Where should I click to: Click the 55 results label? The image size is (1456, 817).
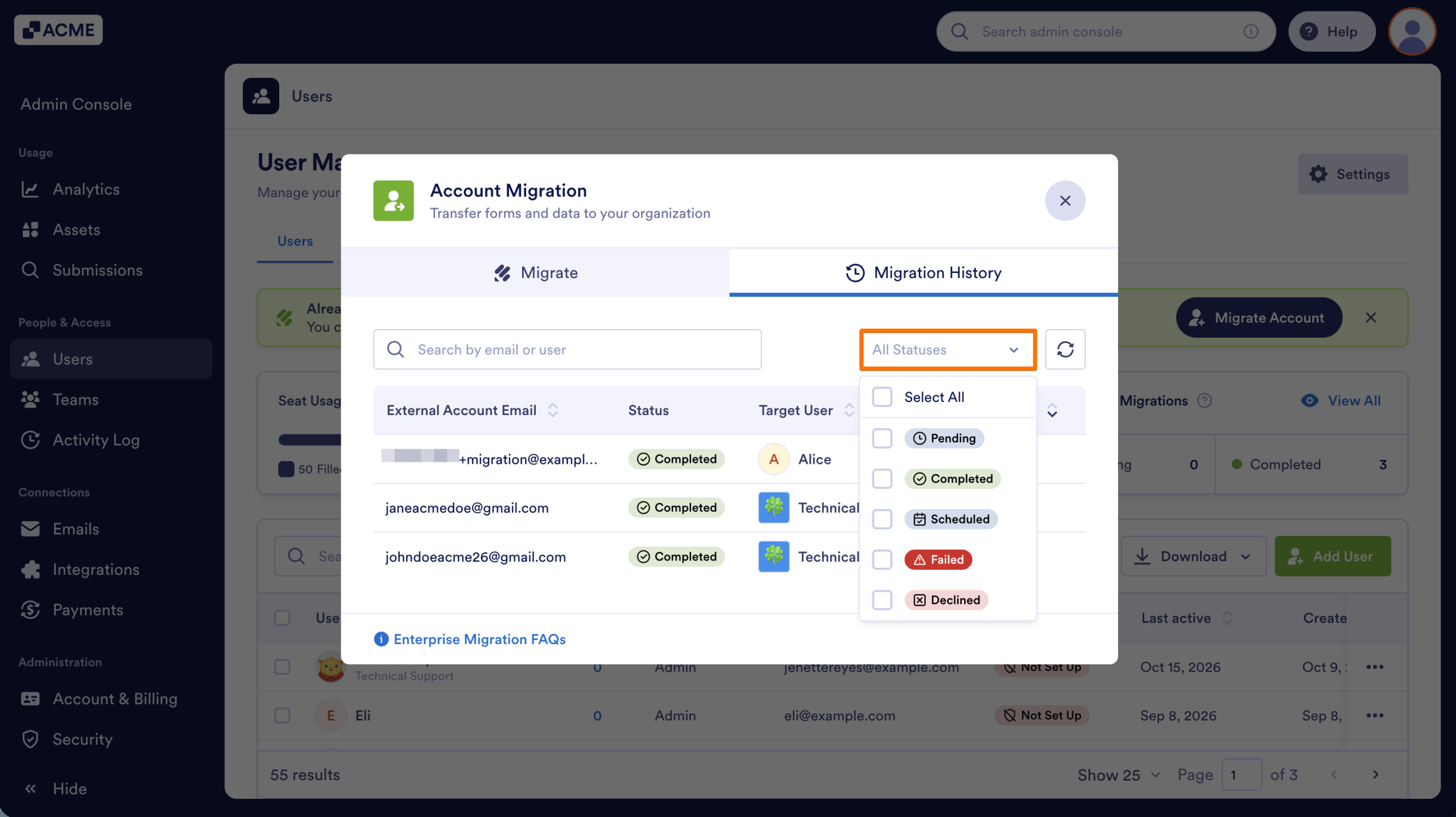305,775
